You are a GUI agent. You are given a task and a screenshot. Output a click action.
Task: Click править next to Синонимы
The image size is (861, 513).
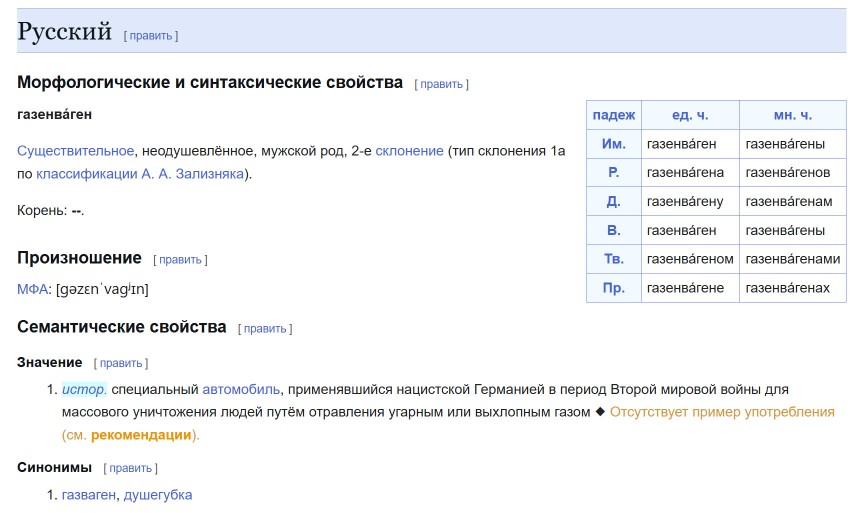[x=130, y=468]
